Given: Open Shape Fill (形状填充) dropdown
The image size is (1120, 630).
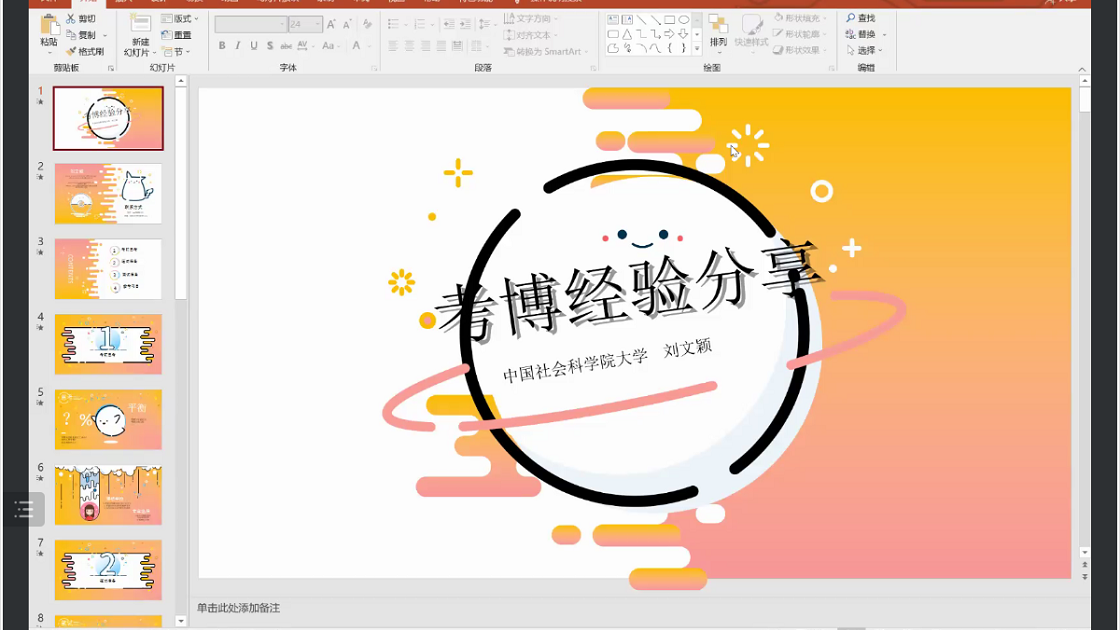Looking at the screenshot, I should coord(801,18).
